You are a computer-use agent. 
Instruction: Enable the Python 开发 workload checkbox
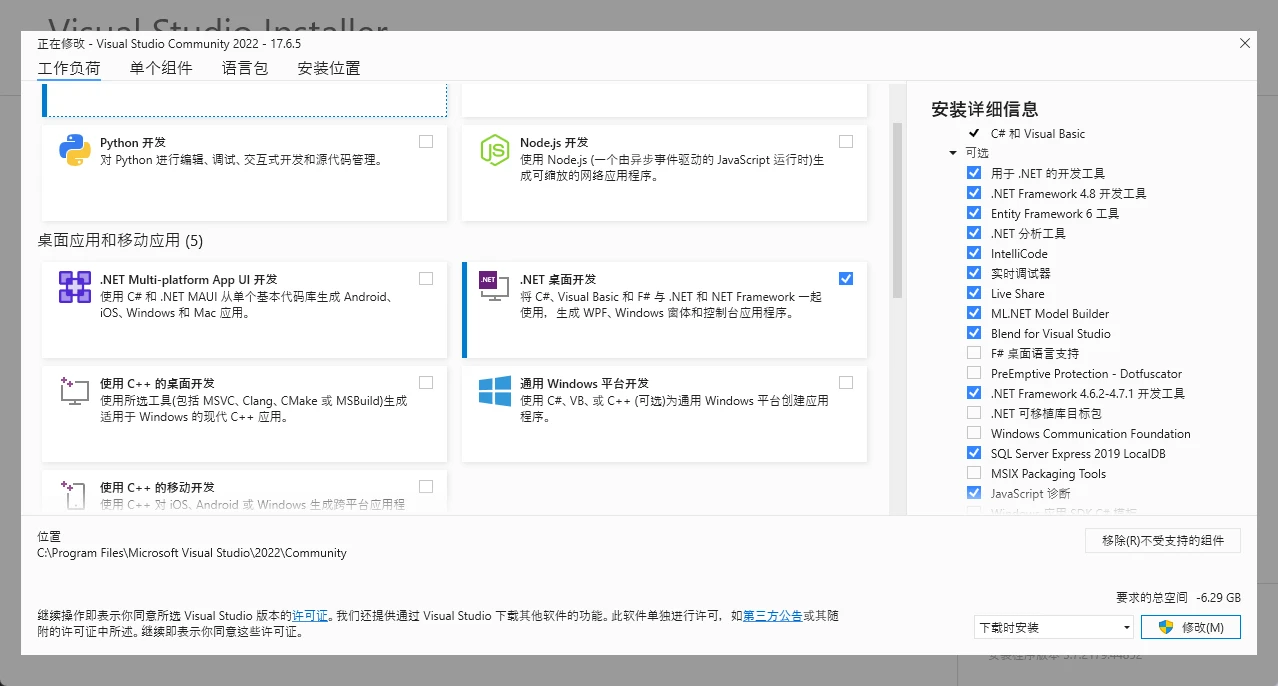click(x=426, y=141)
